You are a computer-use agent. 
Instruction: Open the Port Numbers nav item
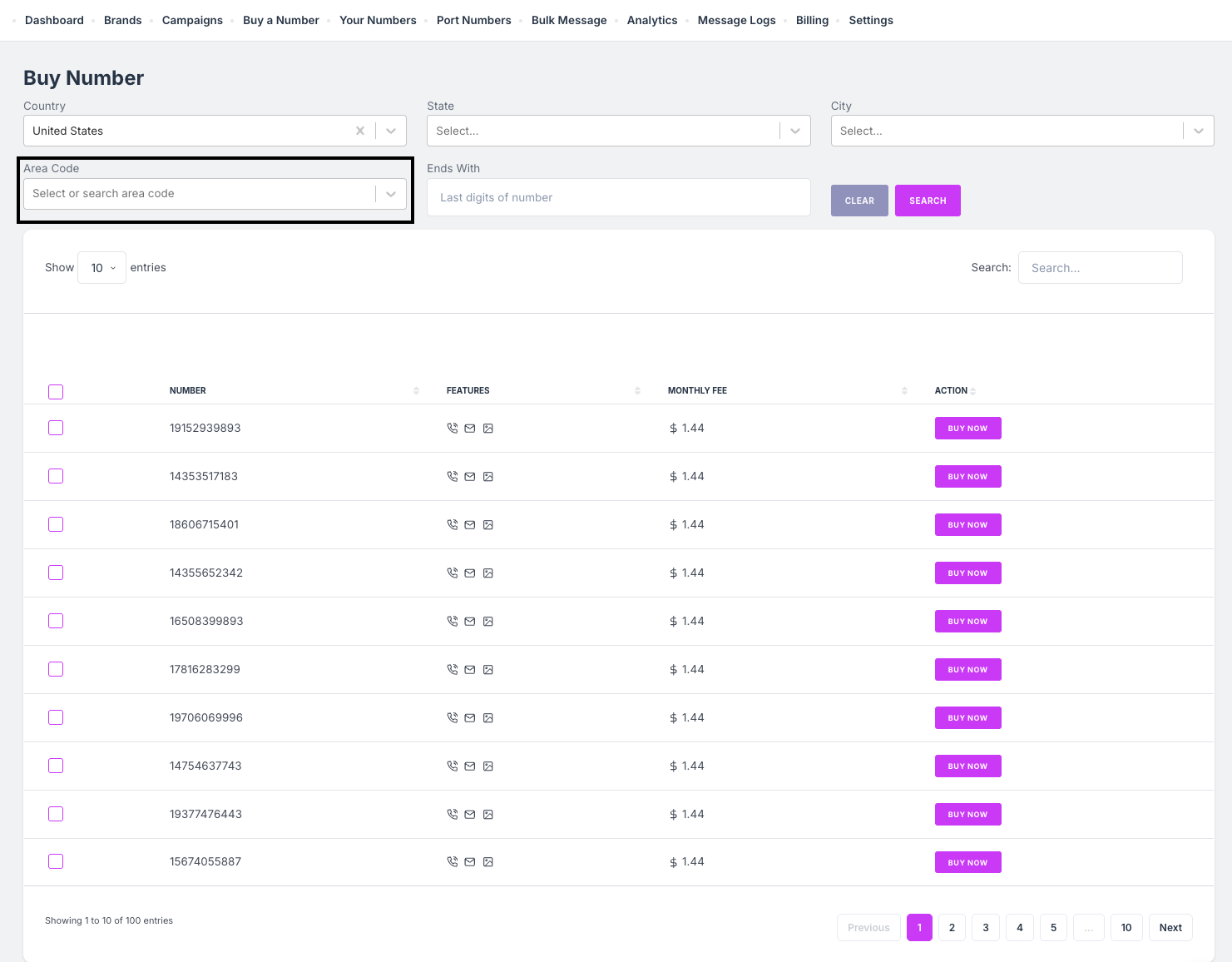pos(473,20)
